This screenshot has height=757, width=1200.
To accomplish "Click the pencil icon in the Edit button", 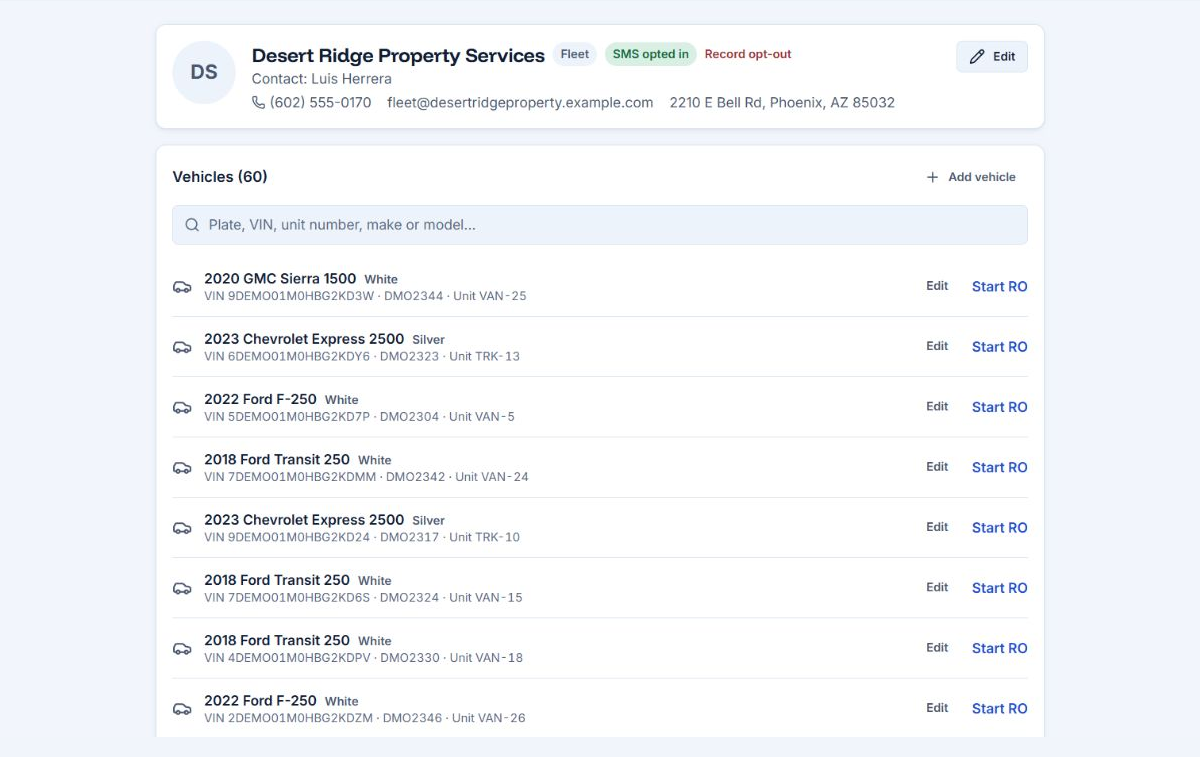I will 977,57.
